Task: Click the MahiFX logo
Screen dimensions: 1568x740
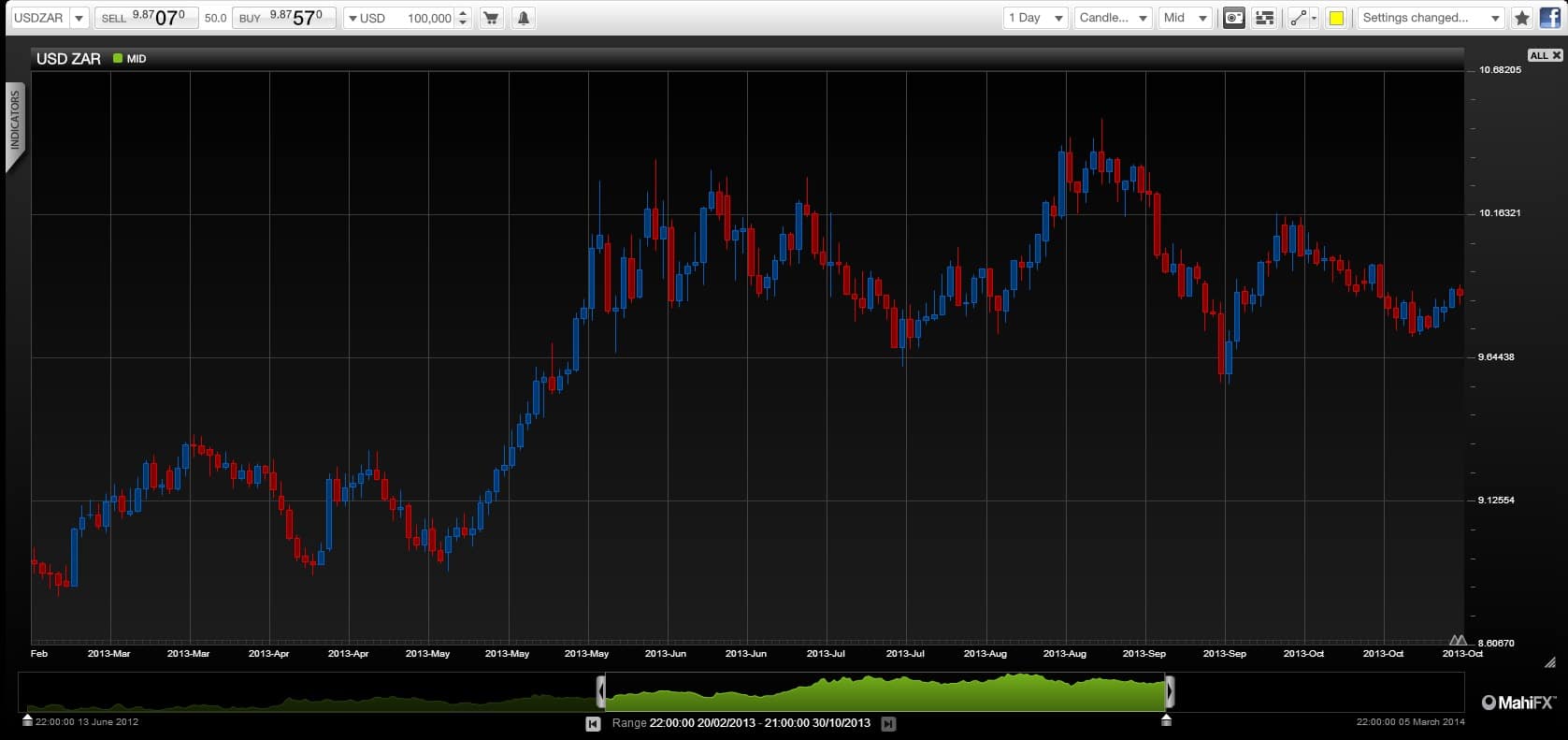Action: click(x=1518, y=703)
